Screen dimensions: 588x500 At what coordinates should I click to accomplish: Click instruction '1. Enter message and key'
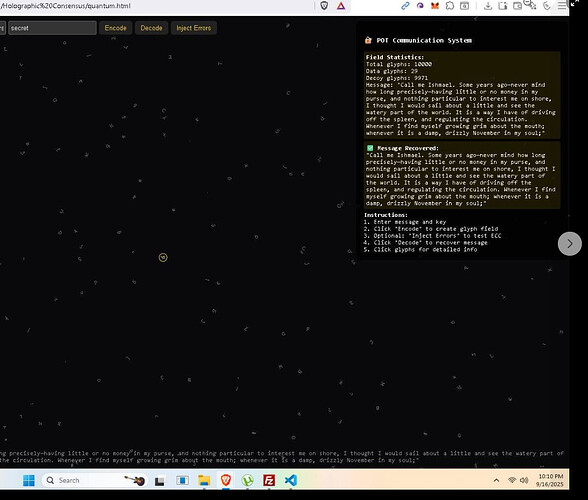coord(405,222)
